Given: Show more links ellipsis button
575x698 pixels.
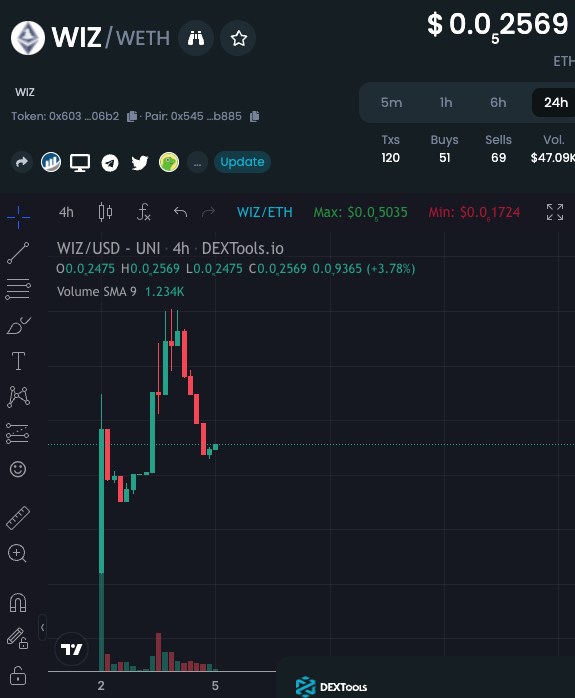Looking at the screenshot, I should (x=197, y=162).
